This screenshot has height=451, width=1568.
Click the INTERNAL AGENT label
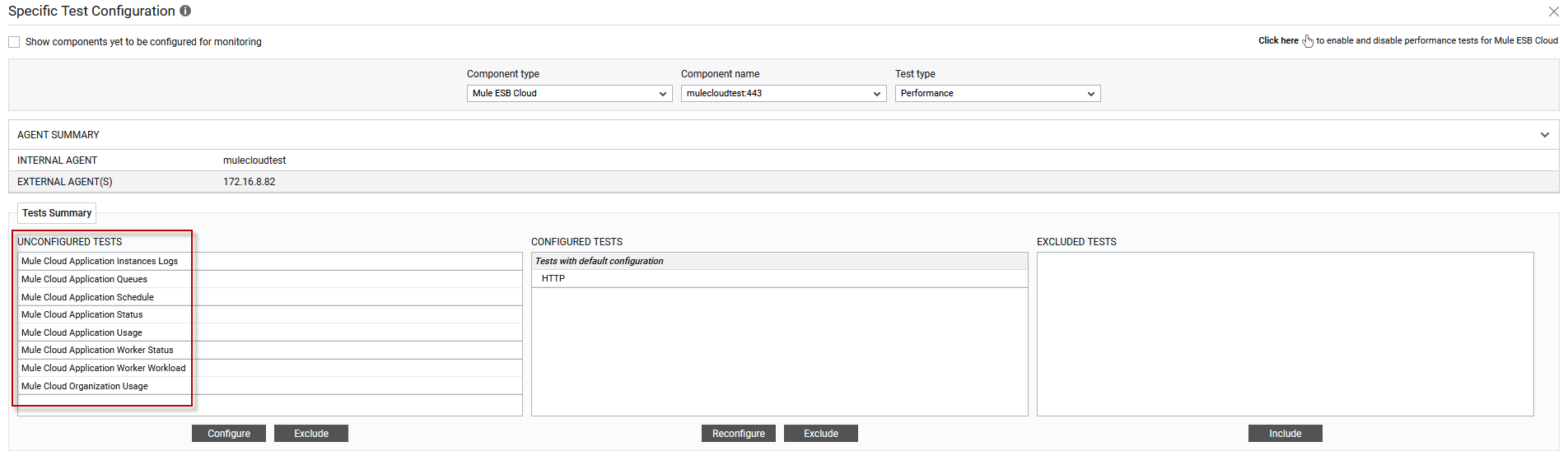click(57, 160)
